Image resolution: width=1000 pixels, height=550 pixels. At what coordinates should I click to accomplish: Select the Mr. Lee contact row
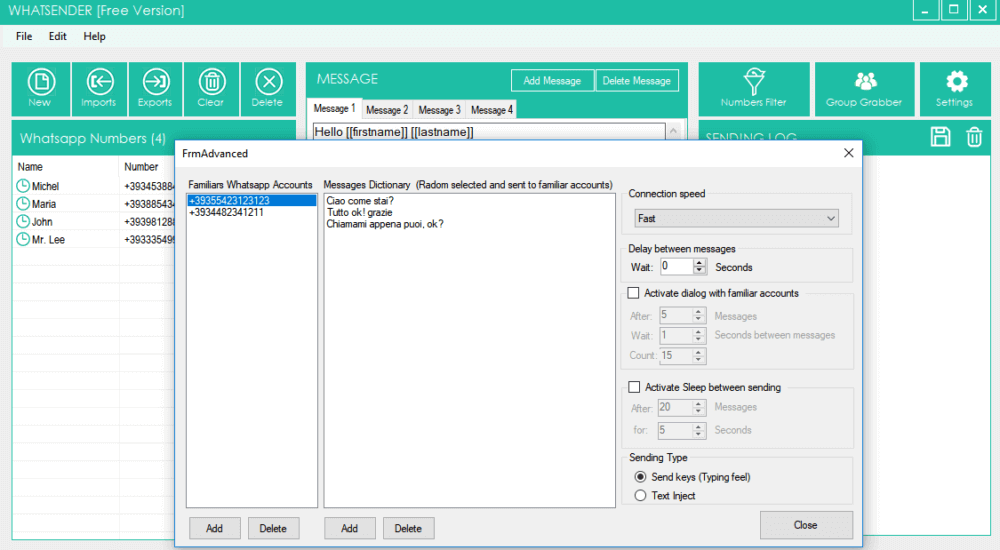tap(96, 240)
